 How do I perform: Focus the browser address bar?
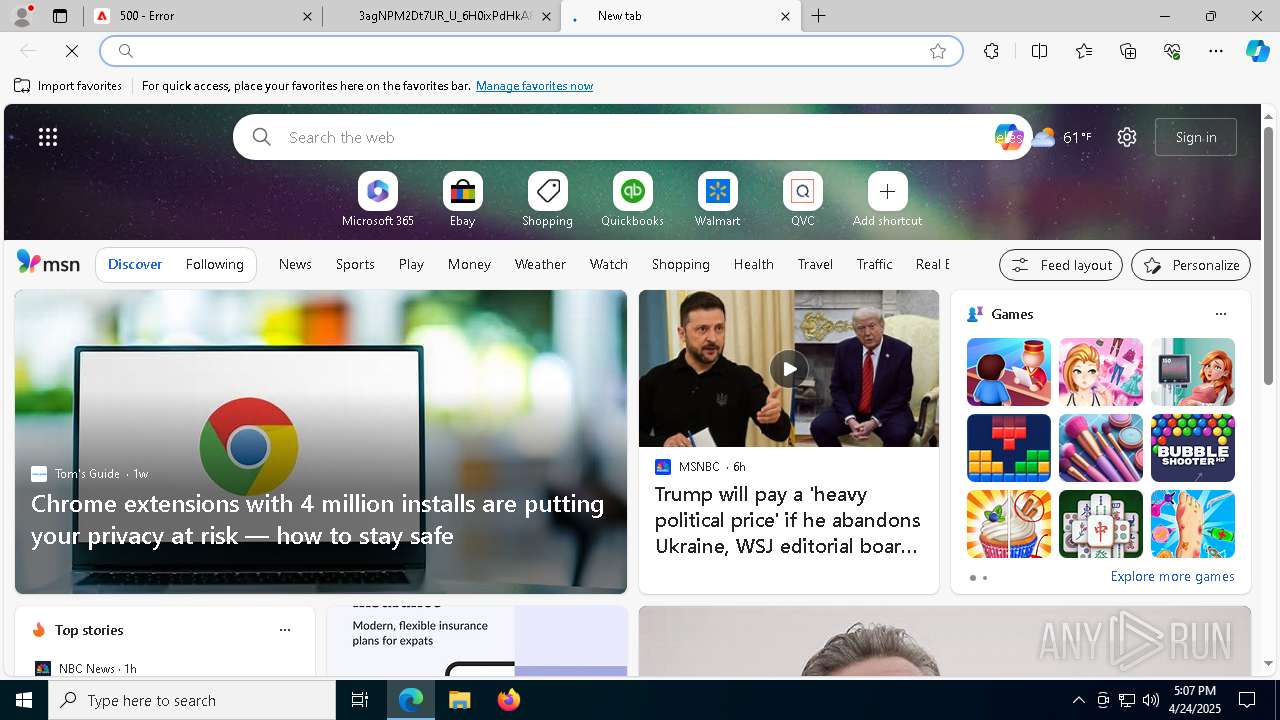coord(530,51)
